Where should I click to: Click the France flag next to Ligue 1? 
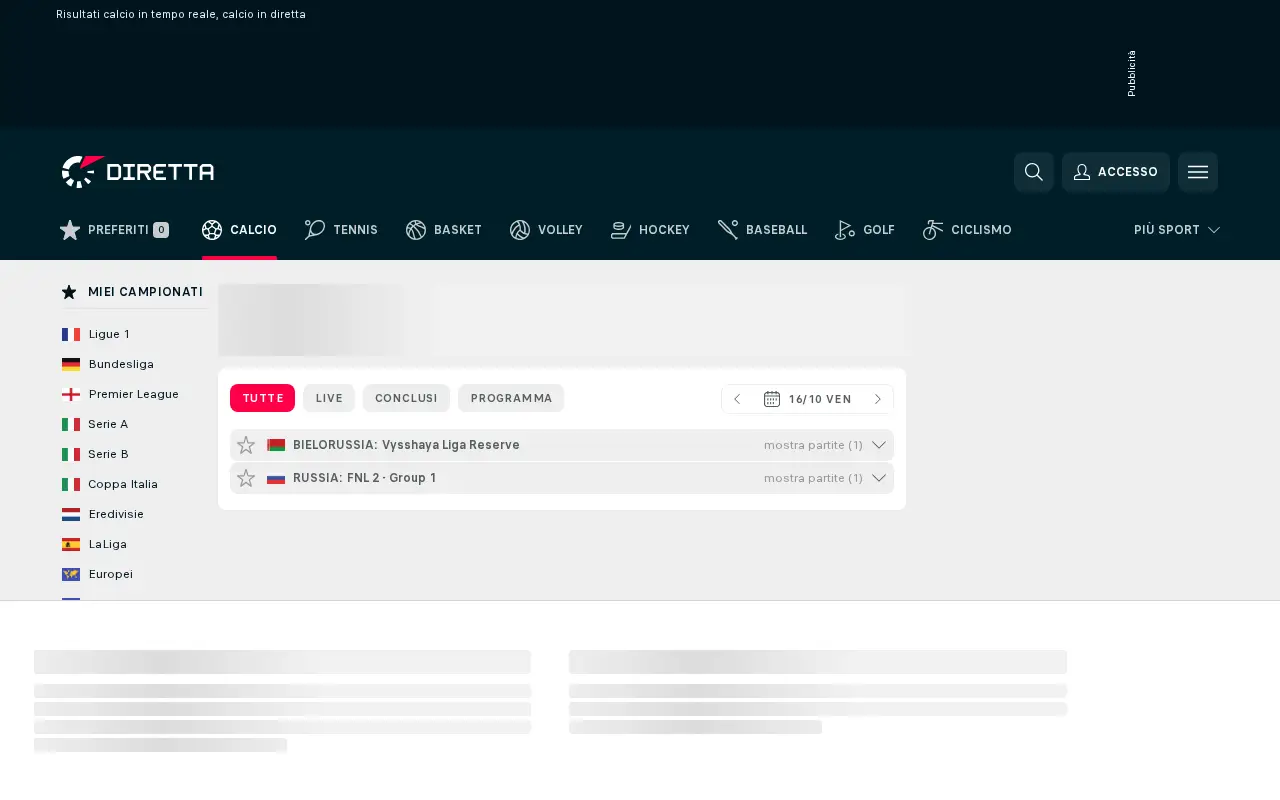coord(71,334)
